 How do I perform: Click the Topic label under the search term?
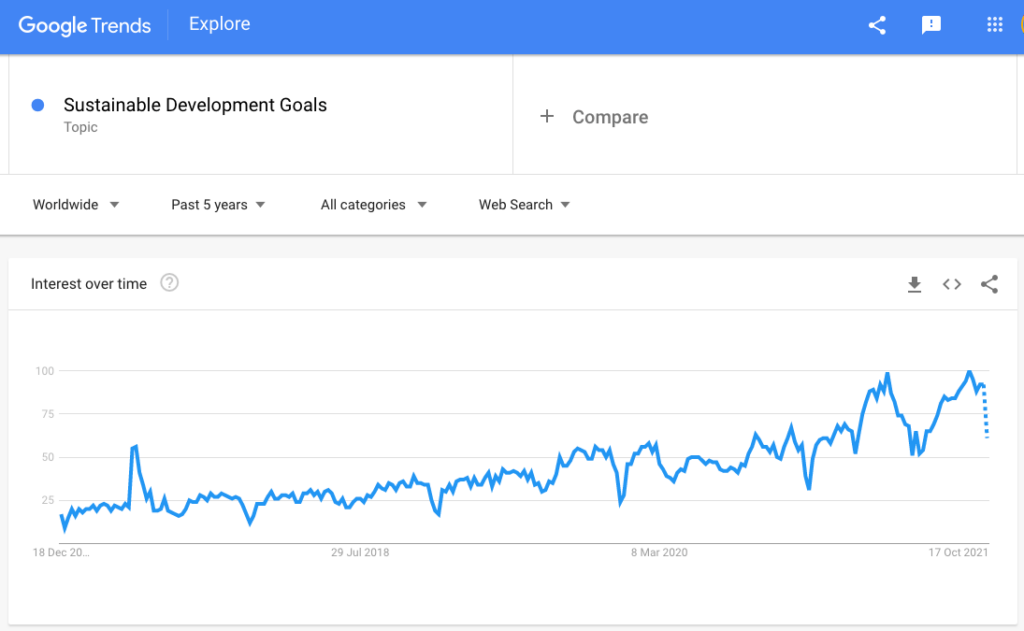80,127
